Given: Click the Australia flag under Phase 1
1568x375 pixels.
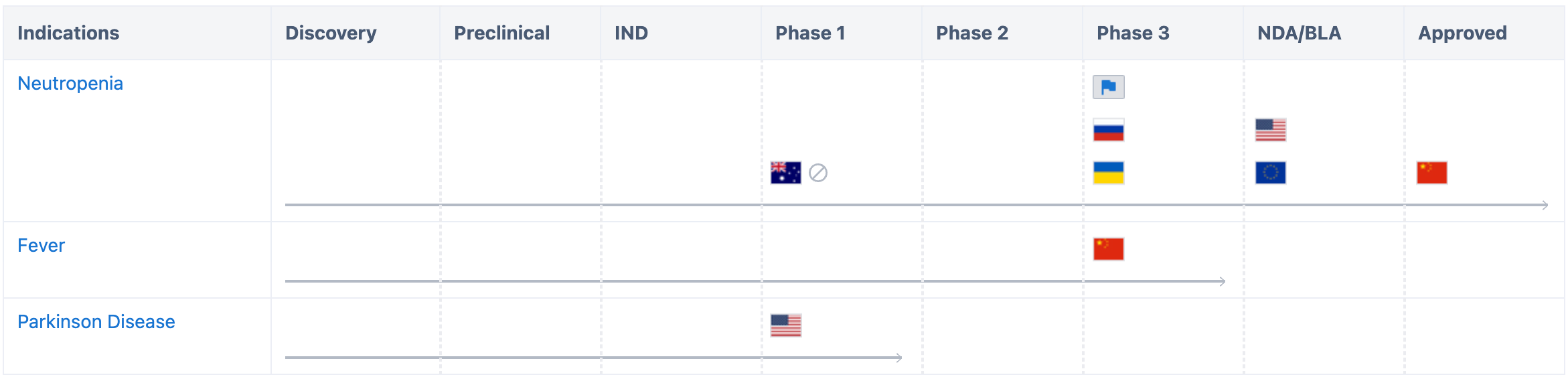Looking at the screenshot, I should point(785,173).
